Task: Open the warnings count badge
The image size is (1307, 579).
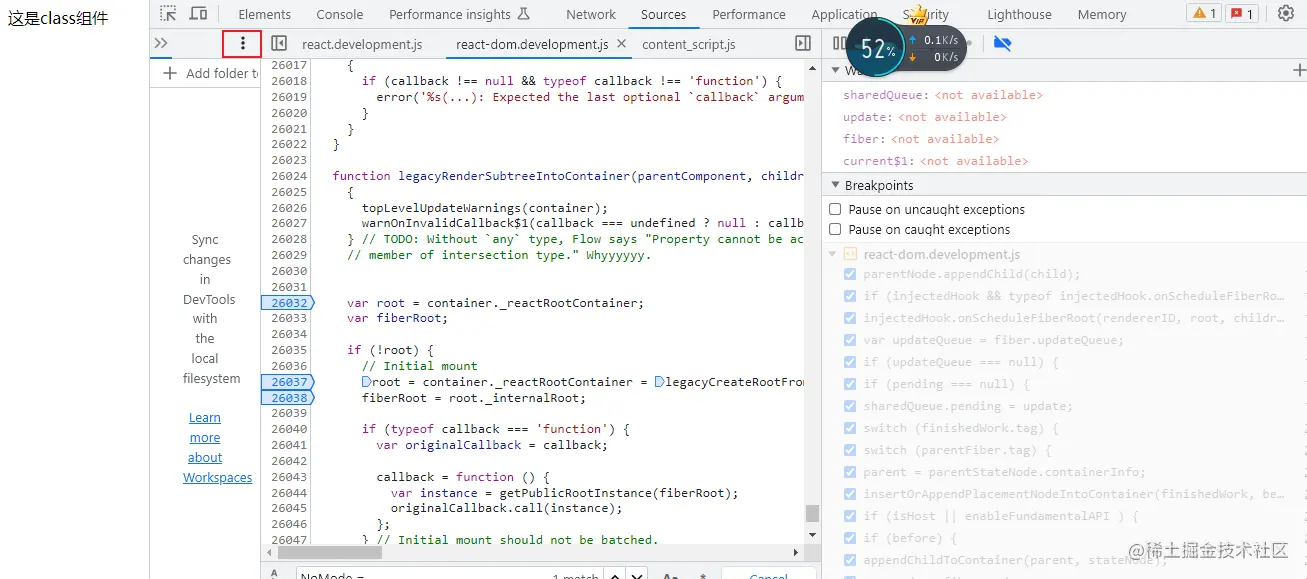Action: click(x=1202, y=14)
